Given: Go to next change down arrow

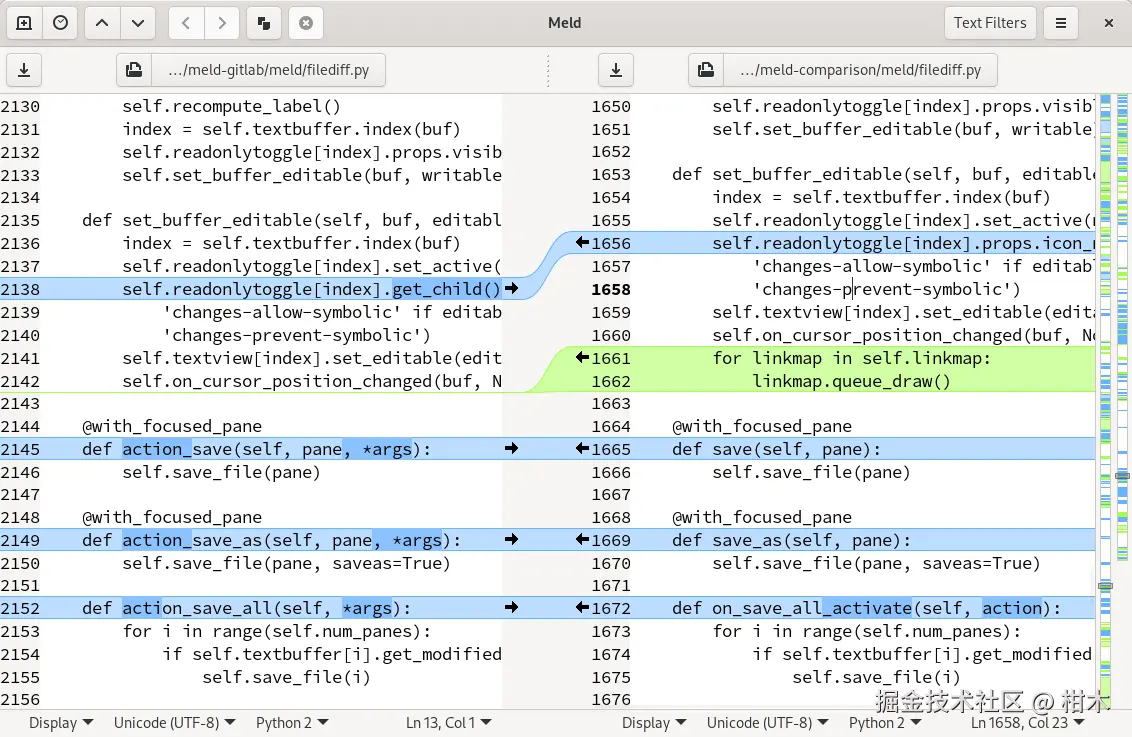Looking at the screenshot, I should pos(138,23).
